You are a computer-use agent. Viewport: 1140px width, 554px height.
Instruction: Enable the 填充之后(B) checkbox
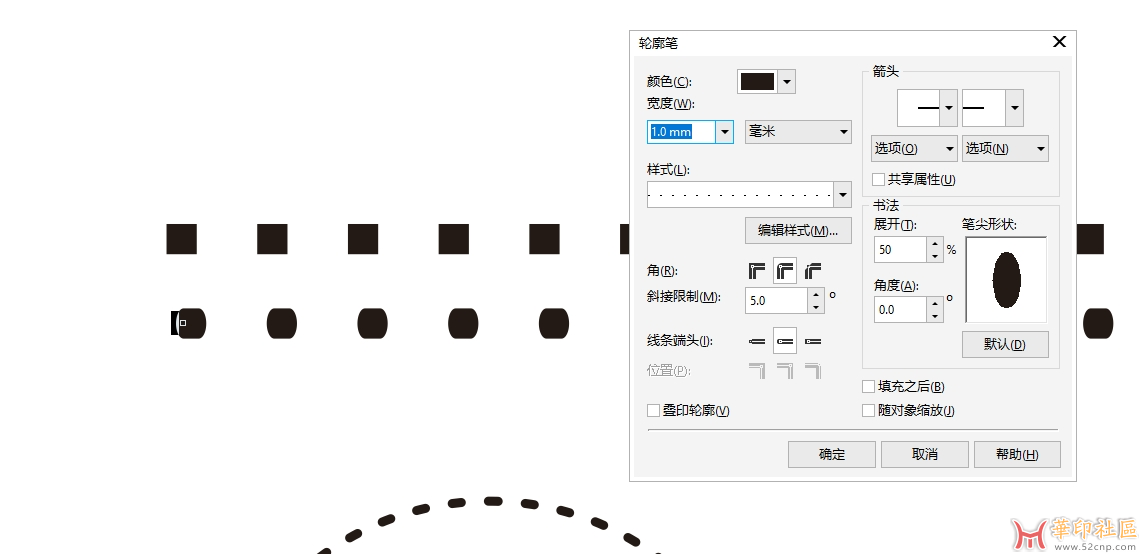868,387
